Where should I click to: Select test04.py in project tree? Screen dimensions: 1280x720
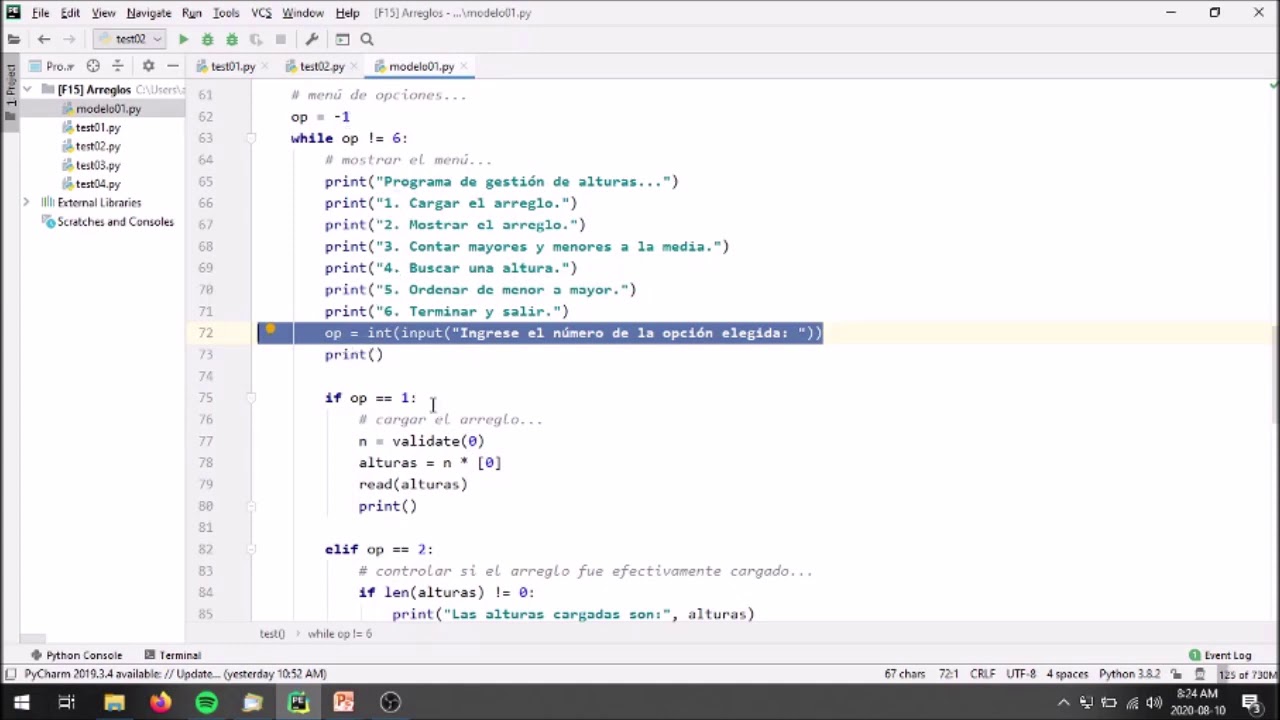click(x=98, y=184)
